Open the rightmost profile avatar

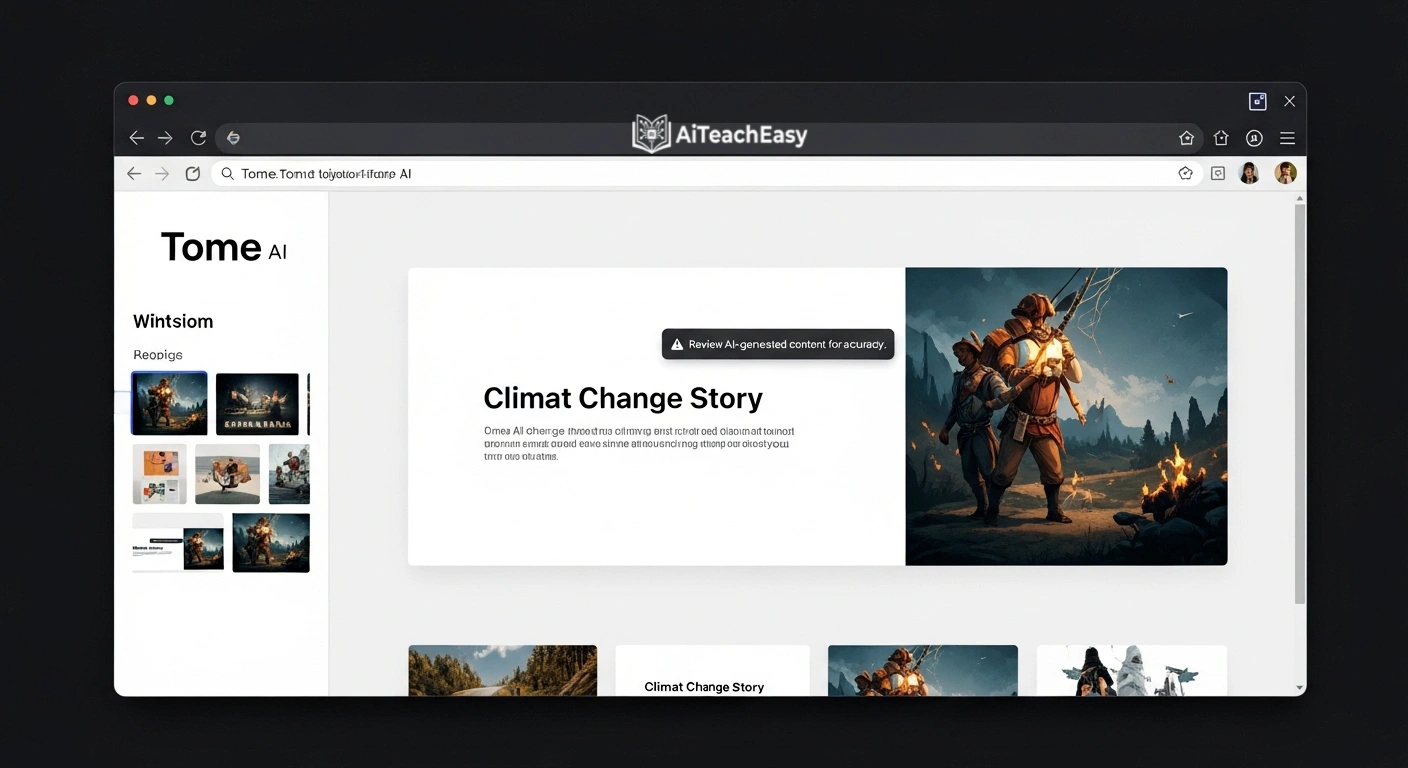(x=1285, y=174)
